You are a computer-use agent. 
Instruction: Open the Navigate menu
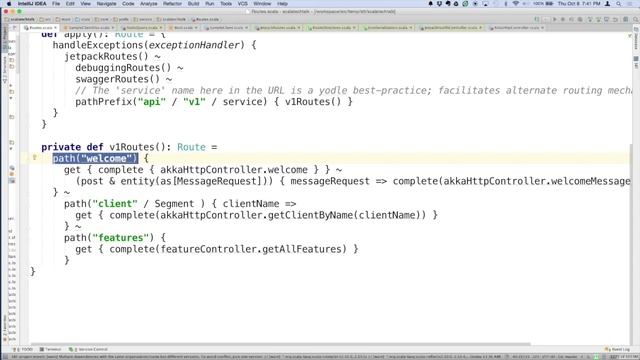[x=106, y=4]
